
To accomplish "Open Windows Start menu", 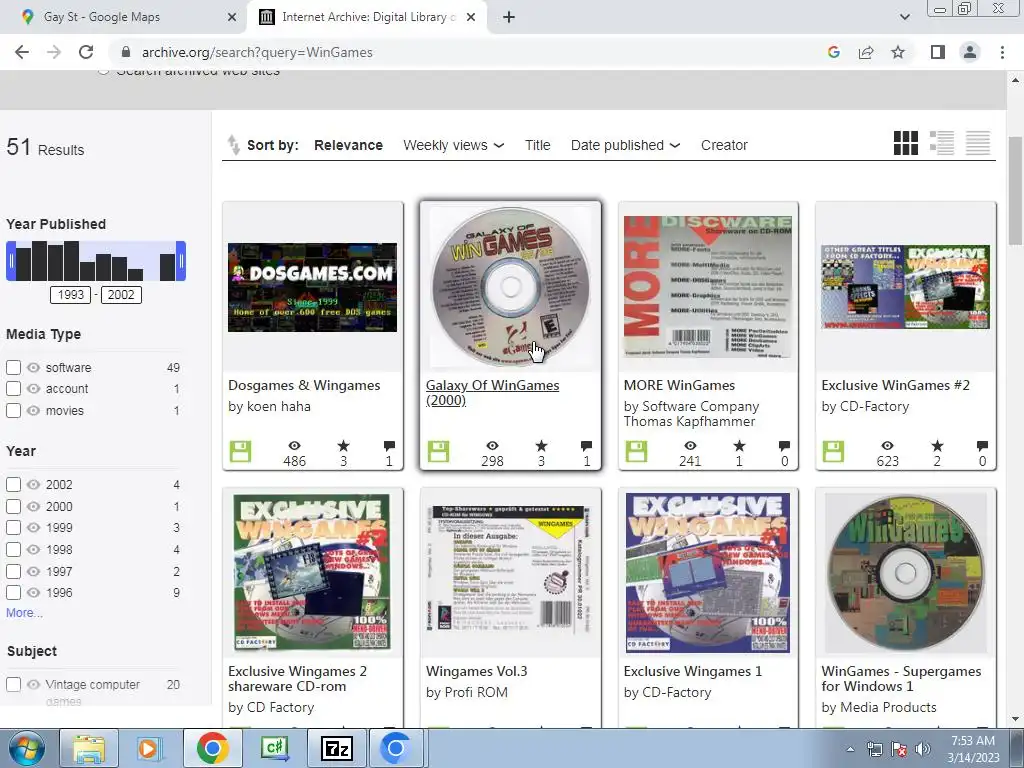I will (26, 748).
